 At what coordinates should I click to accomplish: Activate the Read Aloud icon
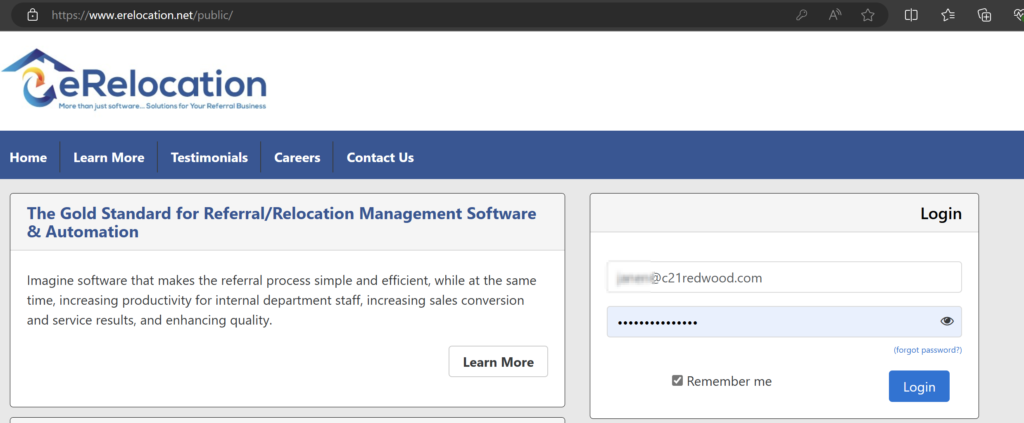[x=835, y=15]
